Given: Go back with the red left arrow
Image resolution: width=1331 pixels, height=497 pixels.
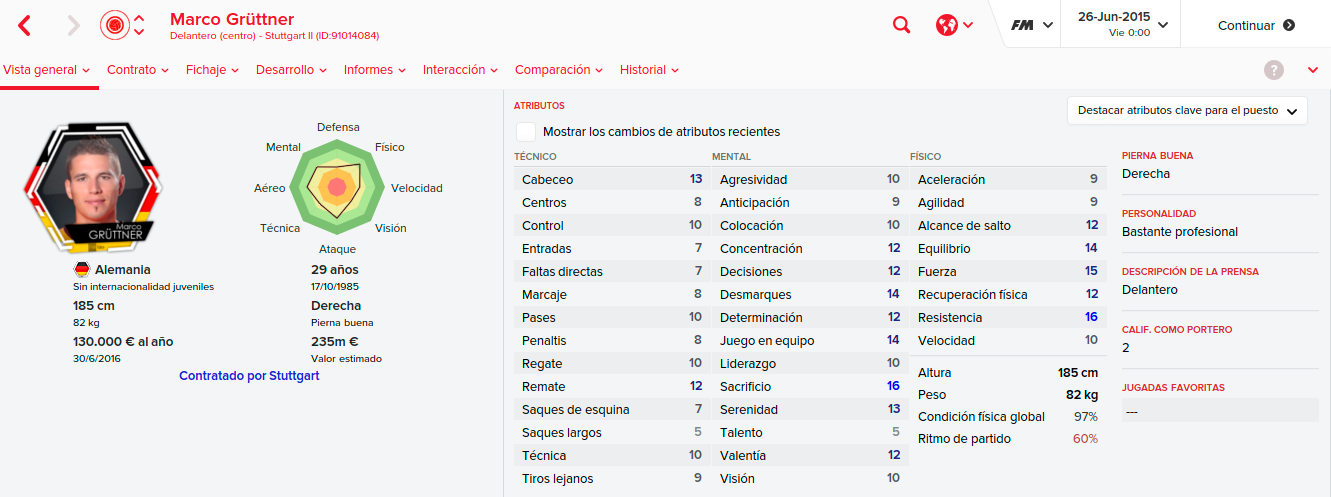Looking at the screenshot, I should [25, 26].
